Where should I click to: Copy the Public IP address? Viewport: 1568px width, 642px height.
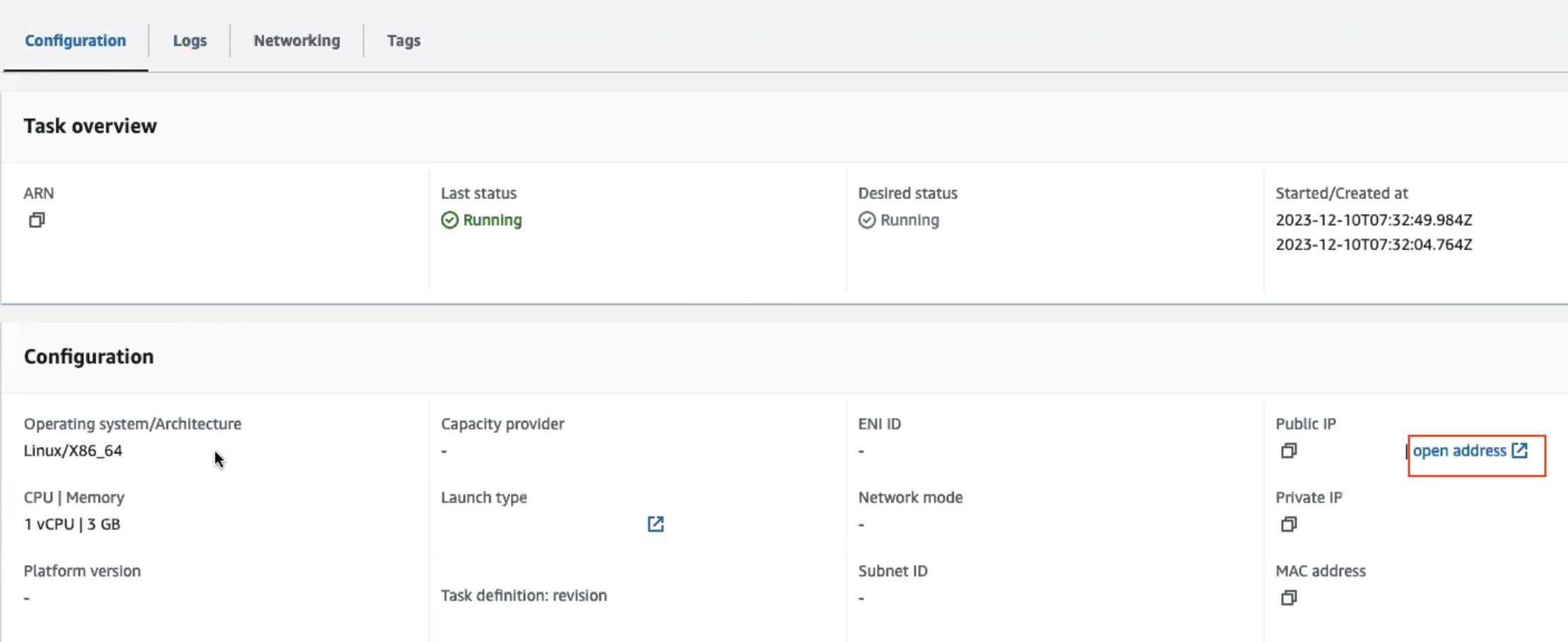(1288, 451)
